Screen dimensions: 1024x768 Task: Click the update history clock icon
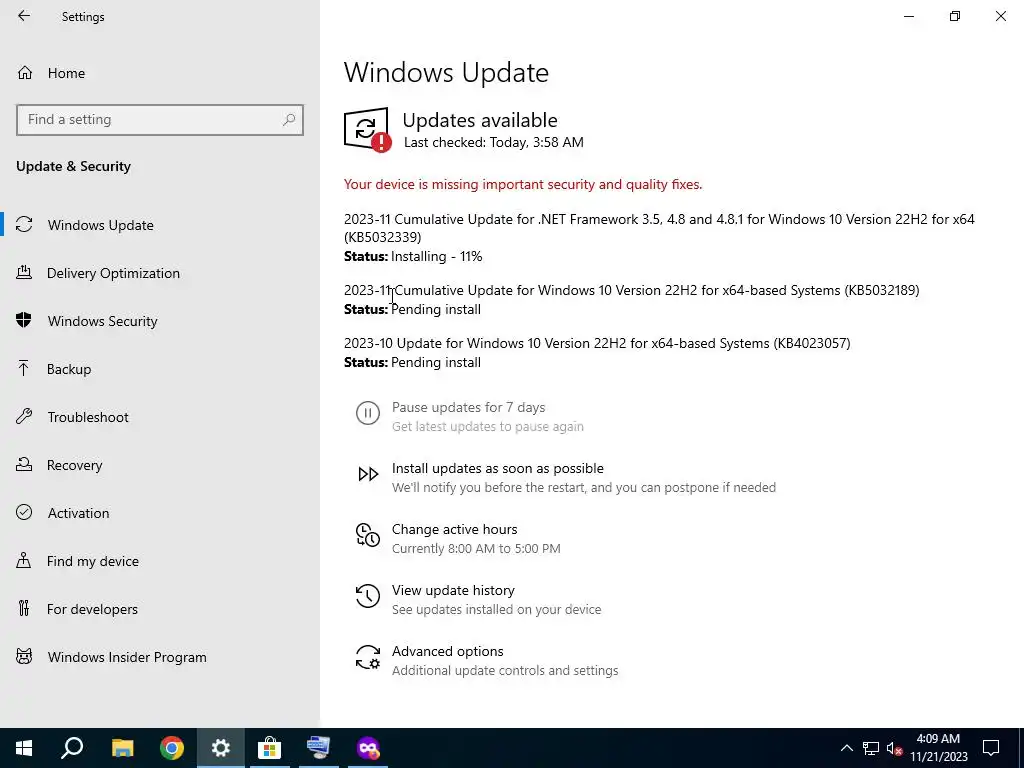(x=368, y=596)
